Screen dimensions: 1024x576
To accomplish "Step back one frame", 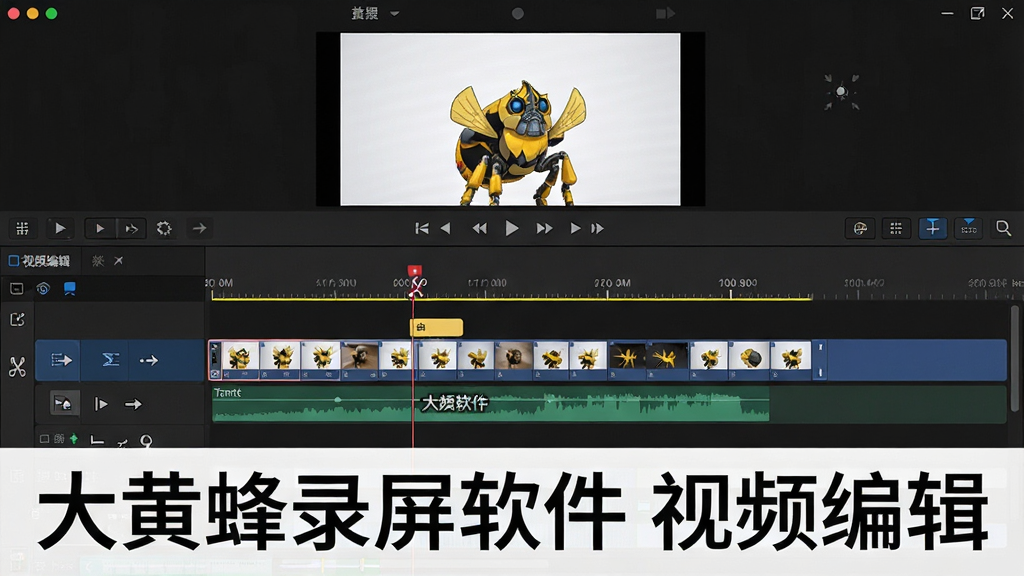I will coord(446,228).
